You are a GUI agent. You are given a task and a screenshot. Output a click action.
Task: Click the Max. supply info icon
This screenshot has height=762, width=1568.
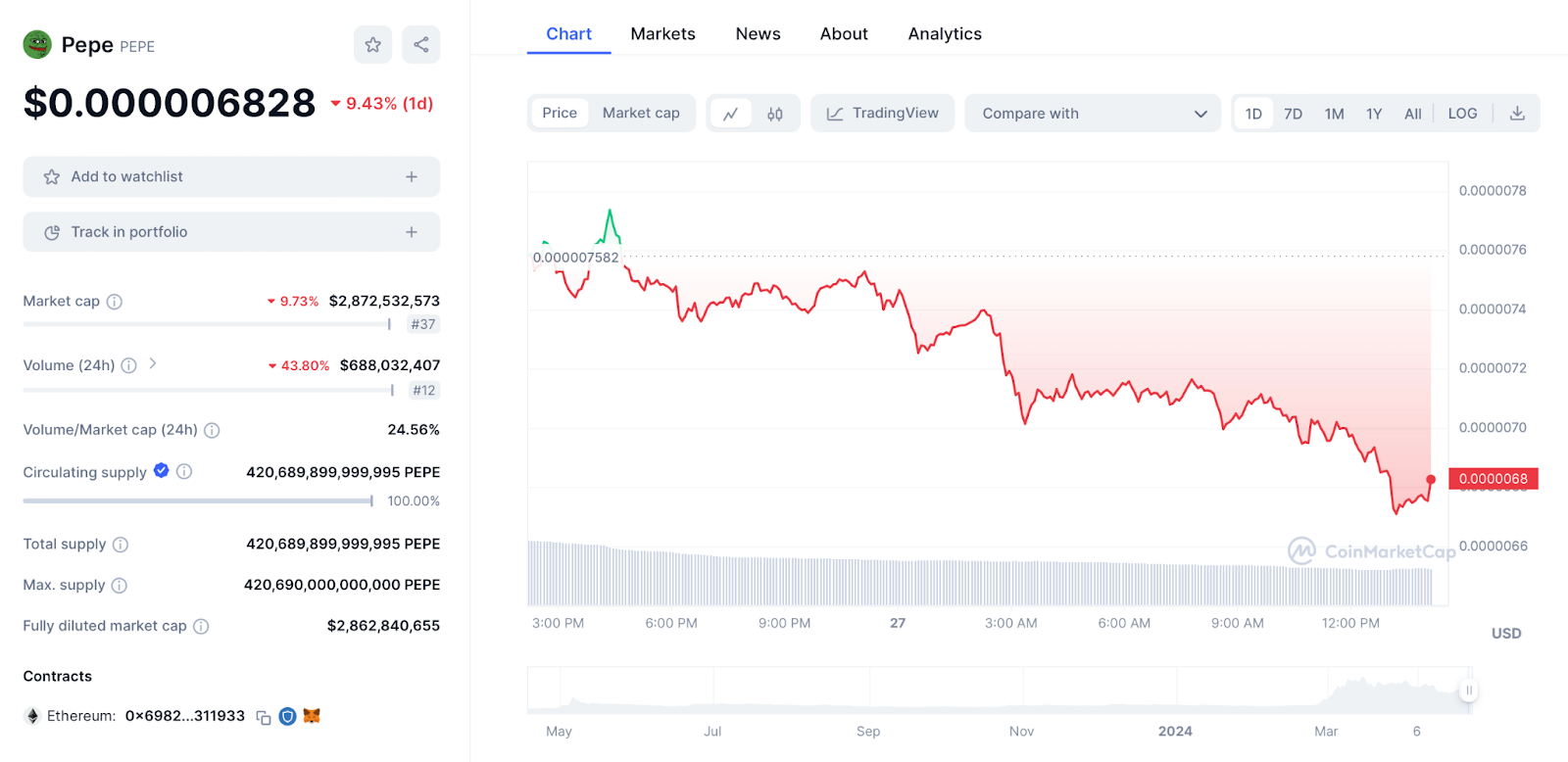pyautogui.click(x=120, y=586)
